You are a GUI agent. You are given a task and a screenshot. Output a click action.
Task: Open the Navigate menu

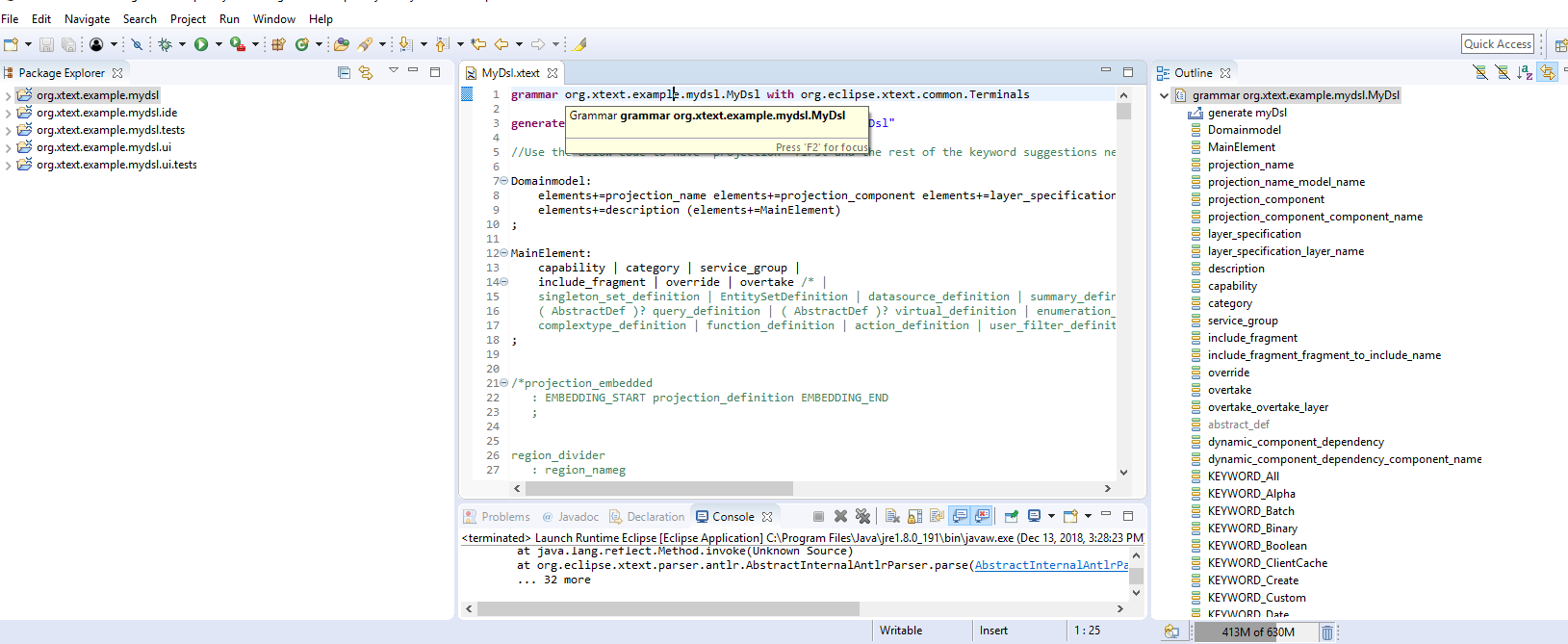(87, 18)
